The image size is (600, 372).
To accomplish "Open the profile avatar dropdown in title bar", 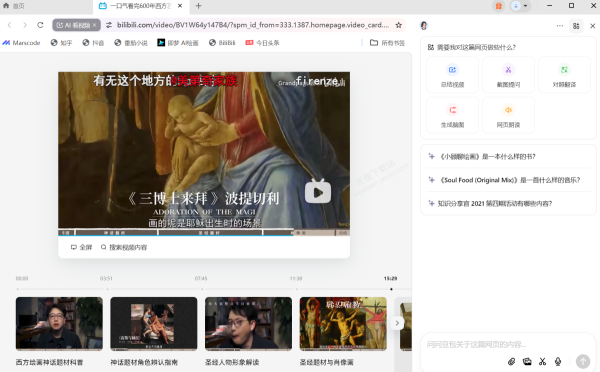I will pyautogui.click(x=520, y=6).
